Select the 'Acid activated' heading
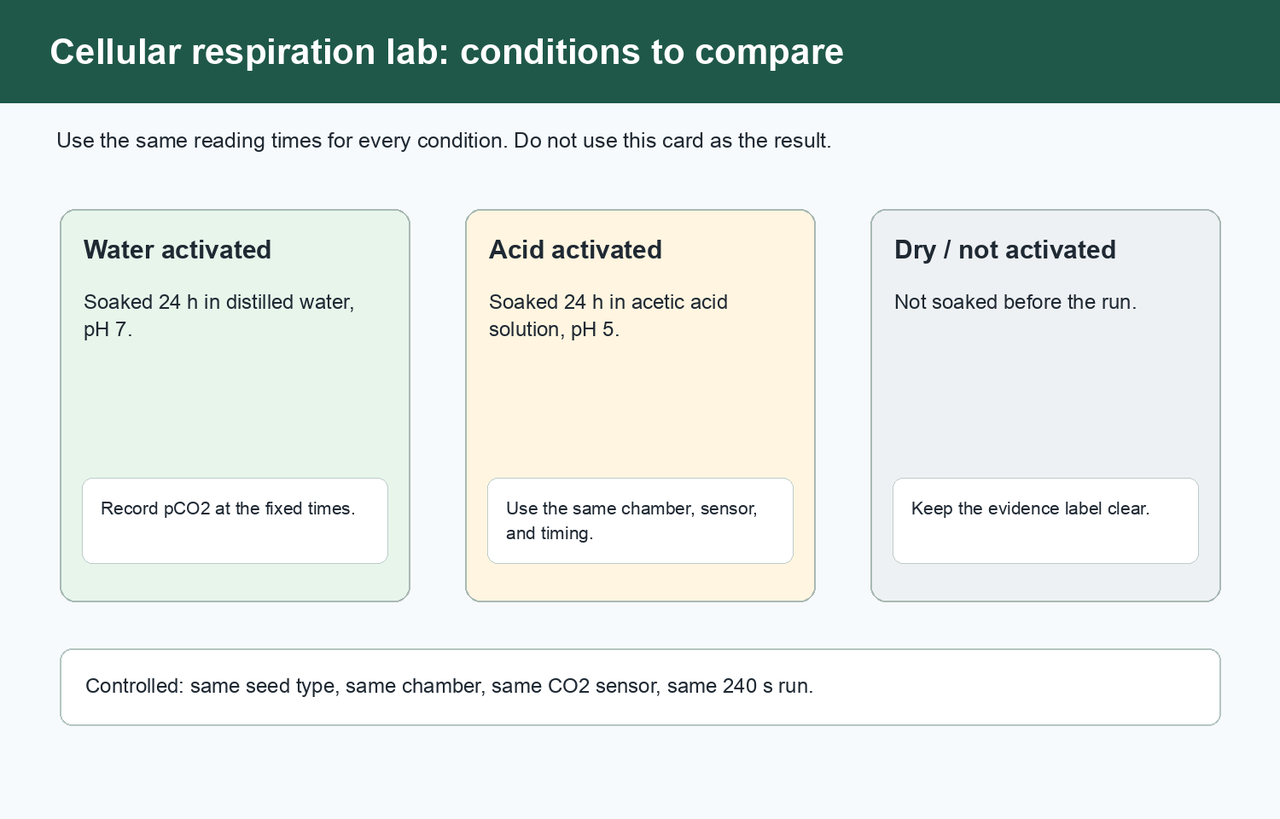Screen dimensions: 1280x819 (575, 250)
